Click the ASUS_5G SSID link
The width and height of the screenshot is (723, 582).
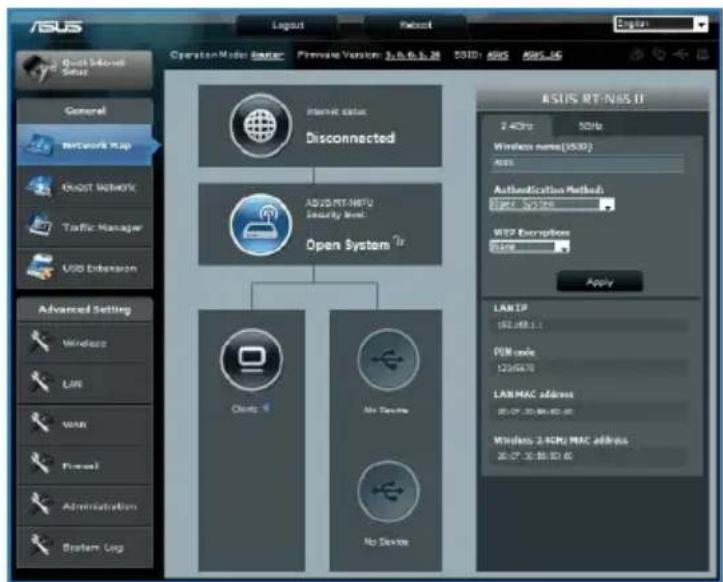pos(542,55)
